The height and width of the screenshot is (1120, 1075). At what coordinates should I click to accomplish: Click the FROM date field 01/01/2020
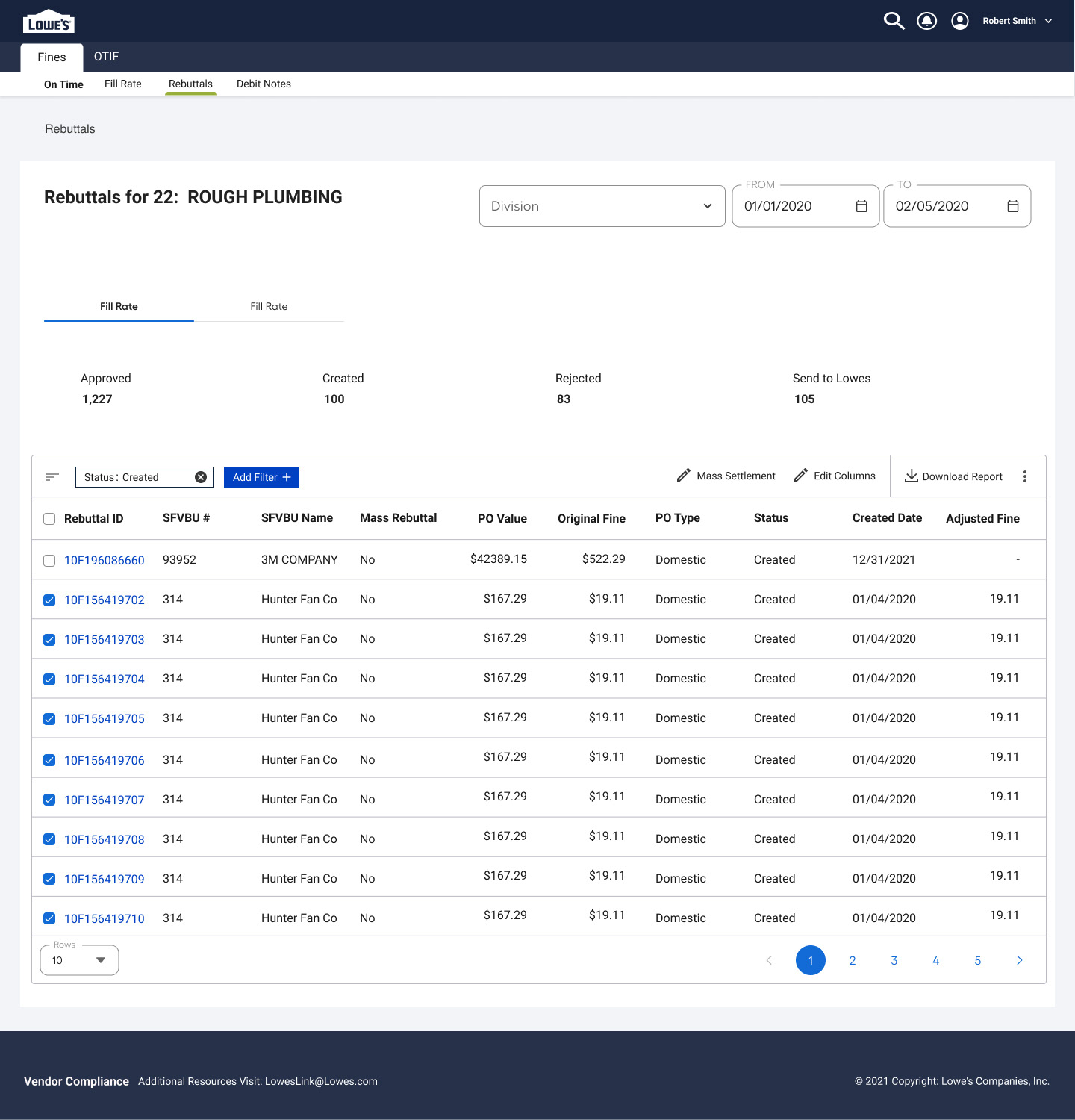point(806,206)
